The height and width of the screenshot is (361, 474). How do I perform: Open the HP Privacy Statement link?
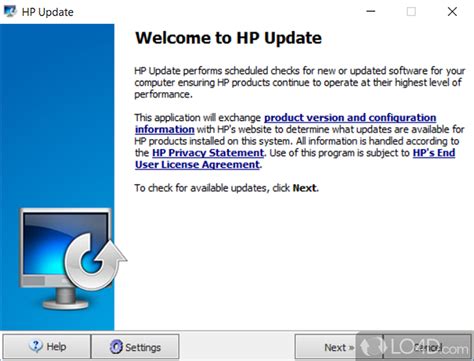coord(208,153)
